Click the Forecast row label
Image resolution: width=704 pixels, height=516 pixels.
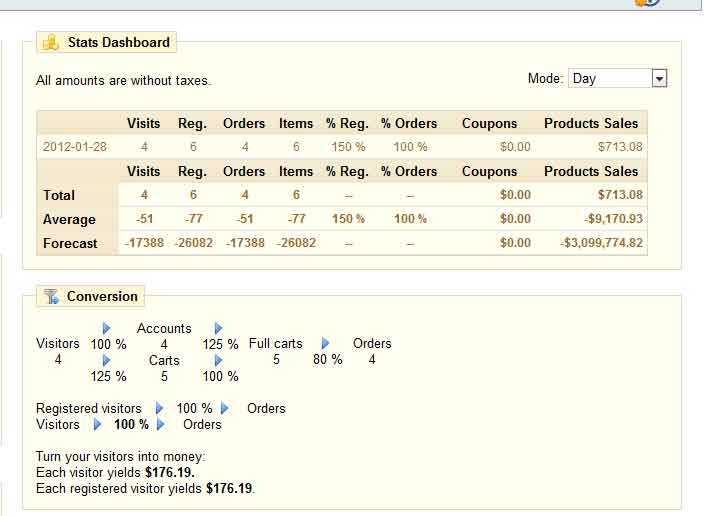pyautogui.click(x=70, y=243)
